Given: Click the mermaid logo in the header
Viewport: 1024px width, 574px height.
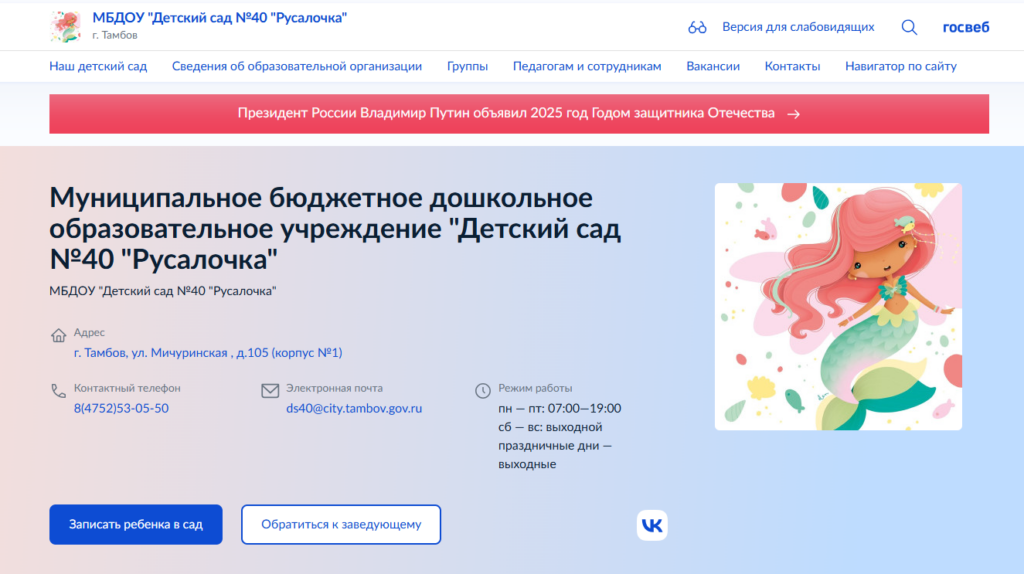Looking at the screenshot, I should (65, 27).
